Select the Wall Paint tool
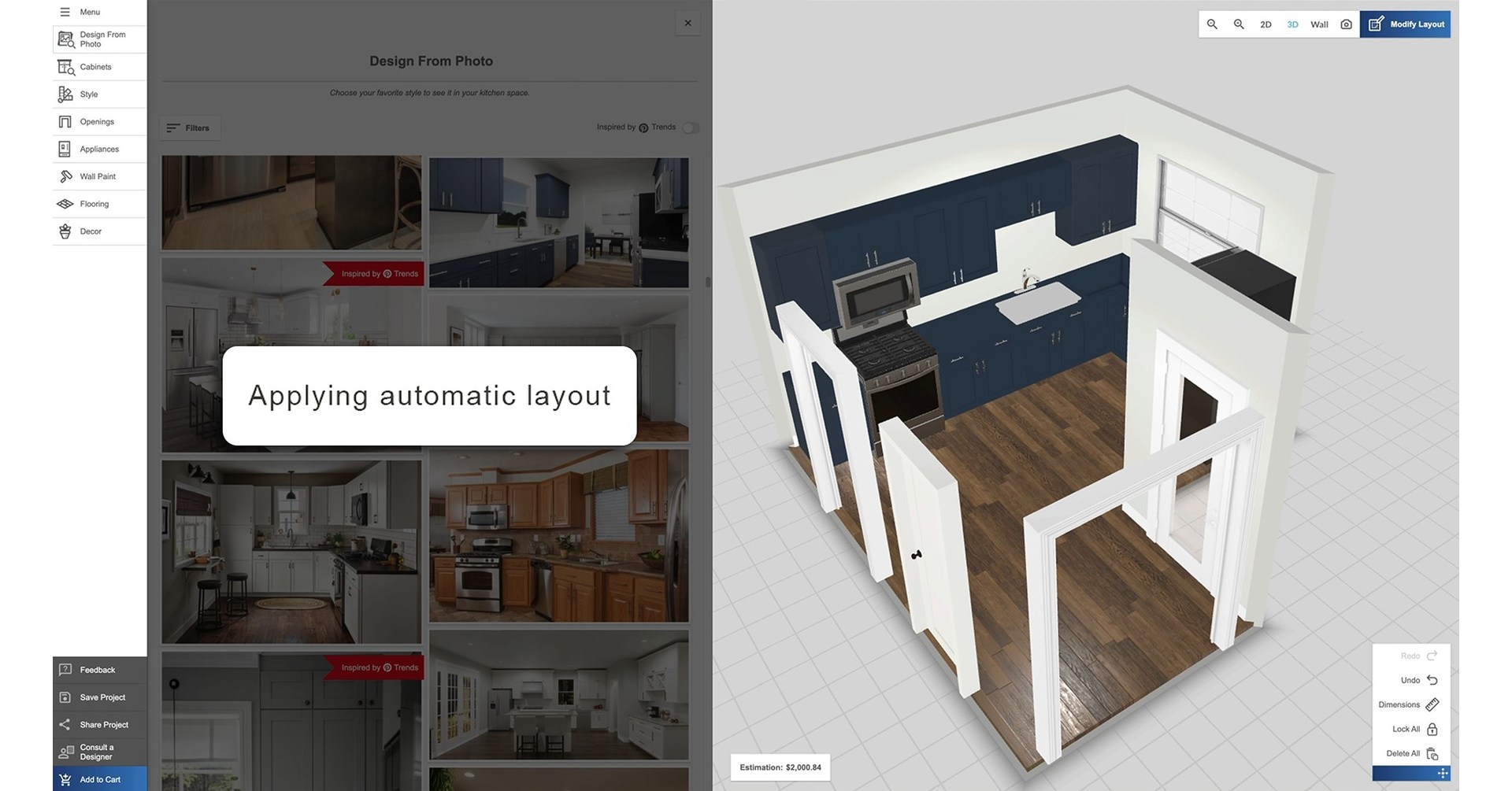The image size is (1512, 791). coord(99,176)
